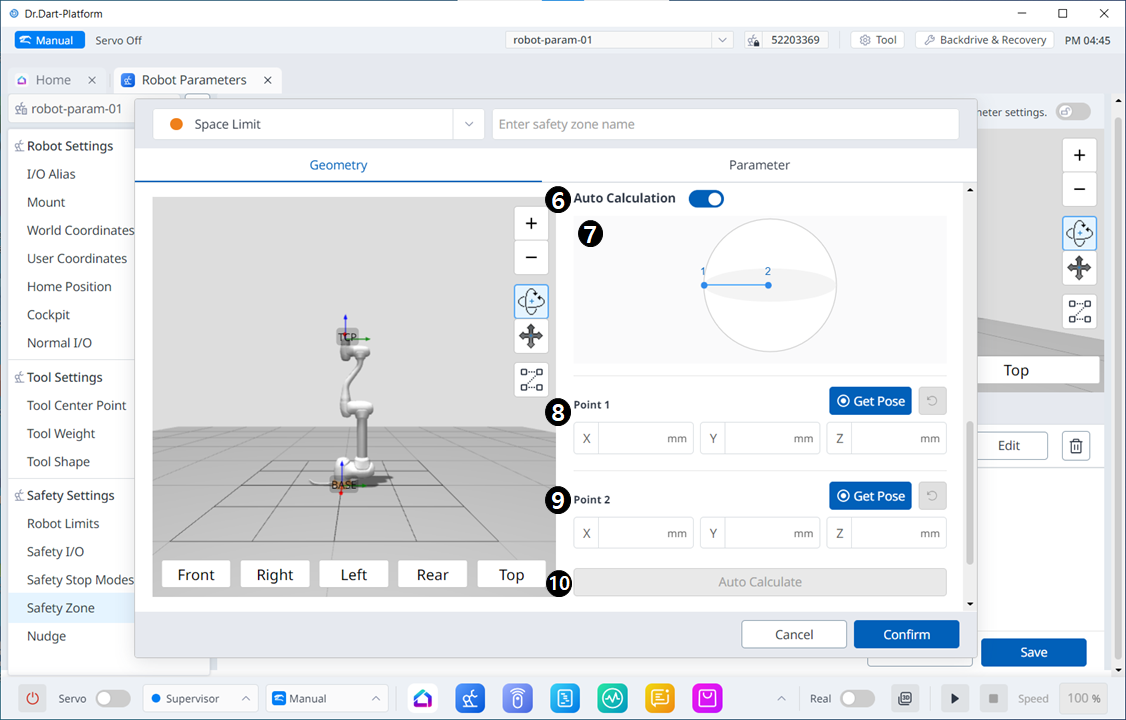Viewport: 1126px width, 720px height.
Task: Switch to the Parameter tab
Action: 759,165
